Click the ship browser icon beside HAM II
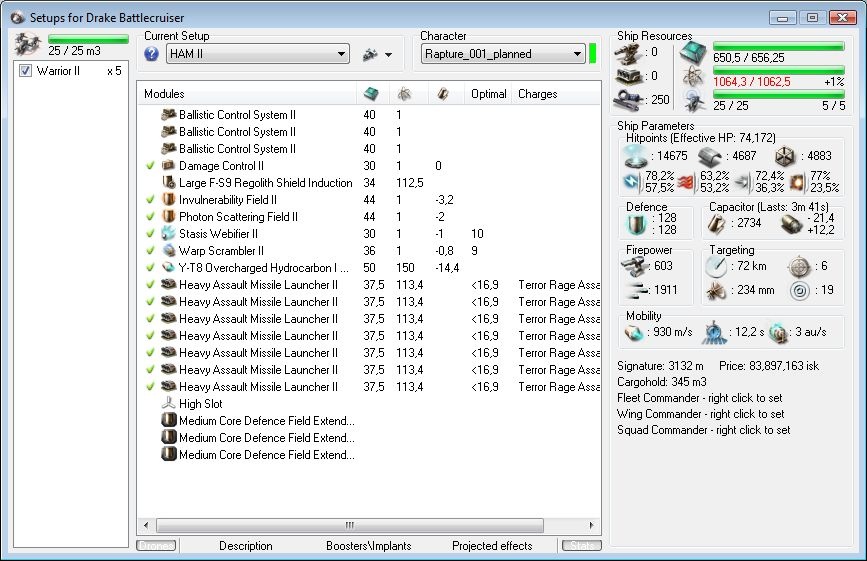This screenshot has height=561, width=867. [370, 54]
